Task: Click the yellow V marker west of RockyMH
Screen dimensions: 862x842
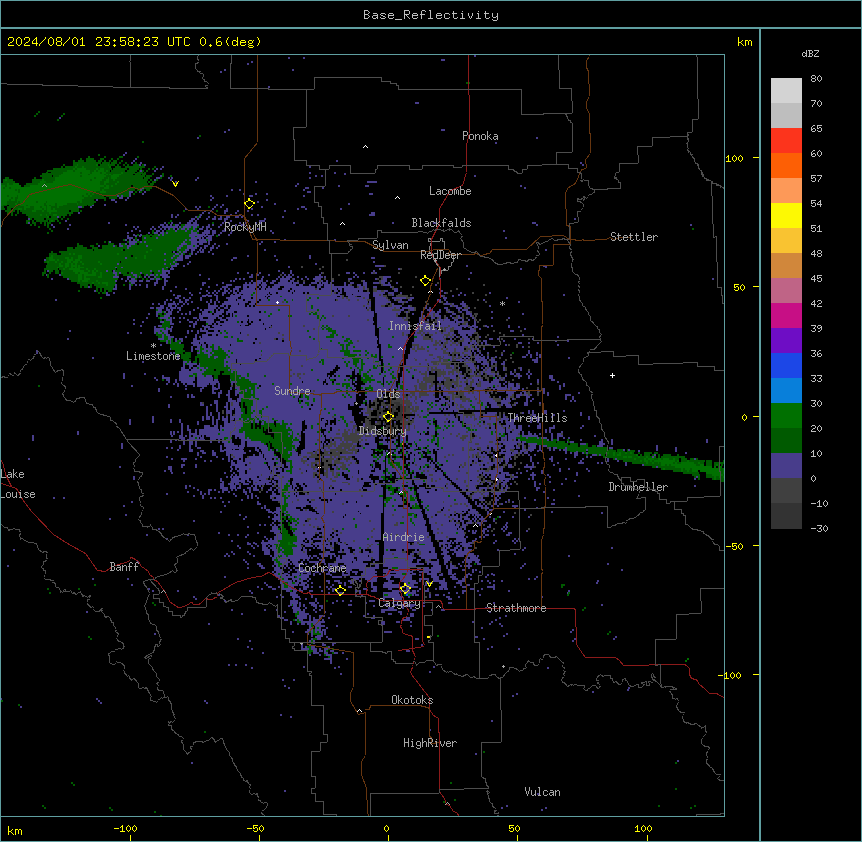Action: coord(175,184)
